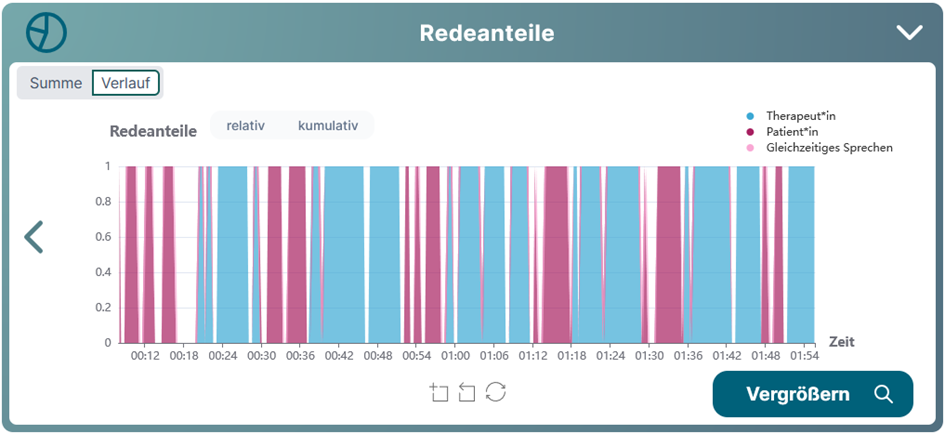Viewport: 945px width, 434px height.
Task: Click the pink Gleichzeitiges Sprechen legend dot
Action: tap(750, 148)
